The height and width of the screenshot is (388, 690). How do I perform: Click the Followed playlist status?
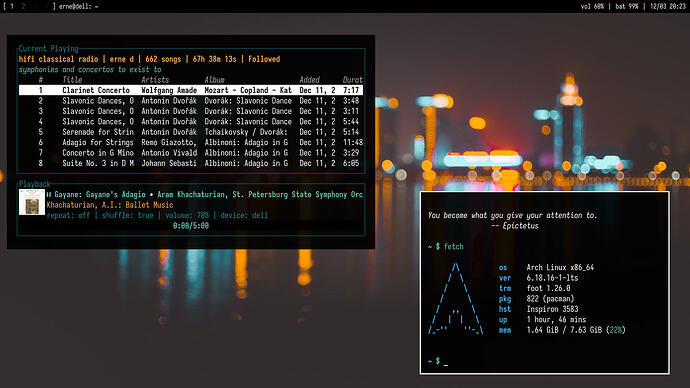pos(264,59)
